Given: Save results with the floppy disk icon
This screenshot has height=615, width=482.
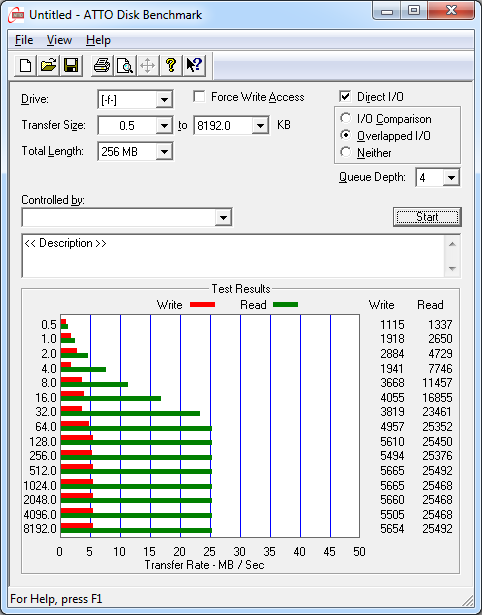Looking at the screenshot, I should coord(71,65).
